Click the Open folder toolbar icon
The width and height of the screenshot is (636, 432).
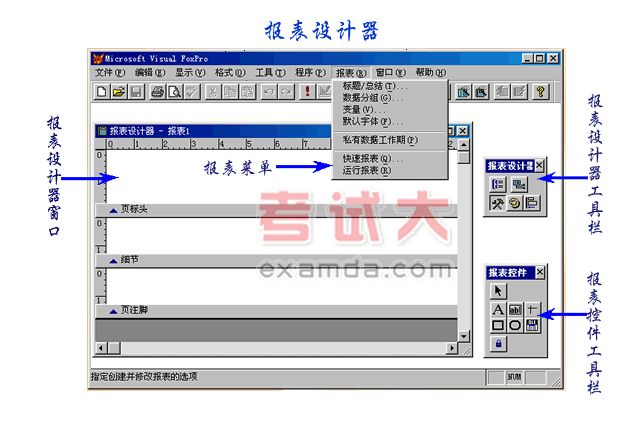click(118, 92)
